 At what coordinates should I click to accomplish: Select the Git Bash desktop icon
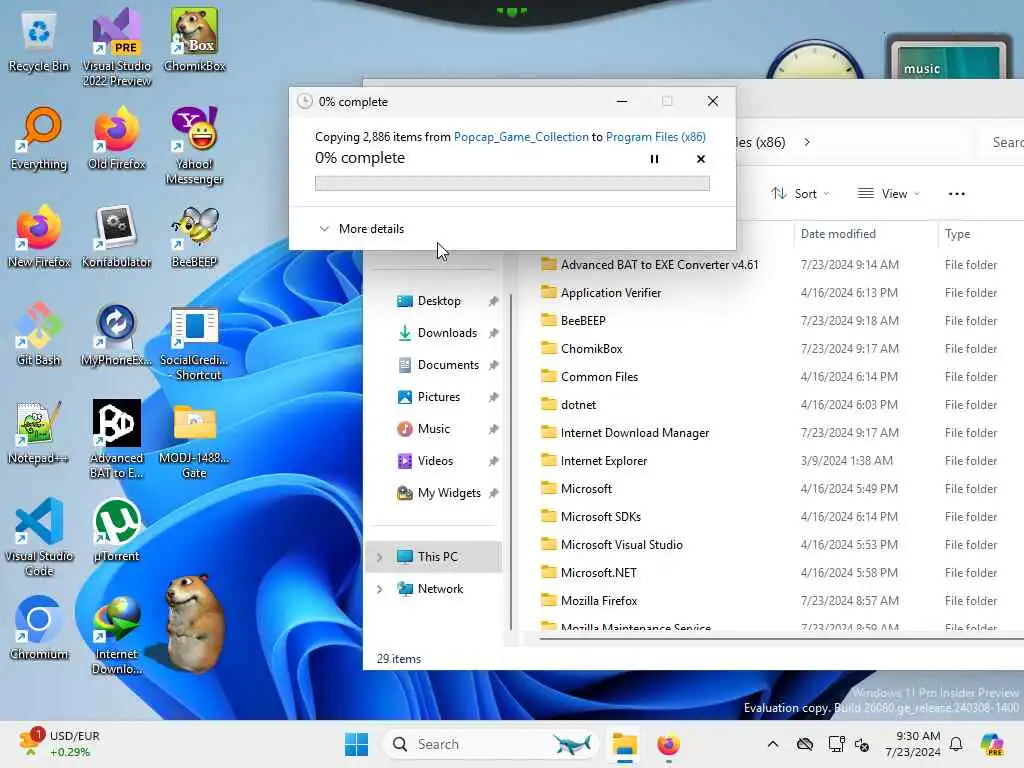point(39,334)
